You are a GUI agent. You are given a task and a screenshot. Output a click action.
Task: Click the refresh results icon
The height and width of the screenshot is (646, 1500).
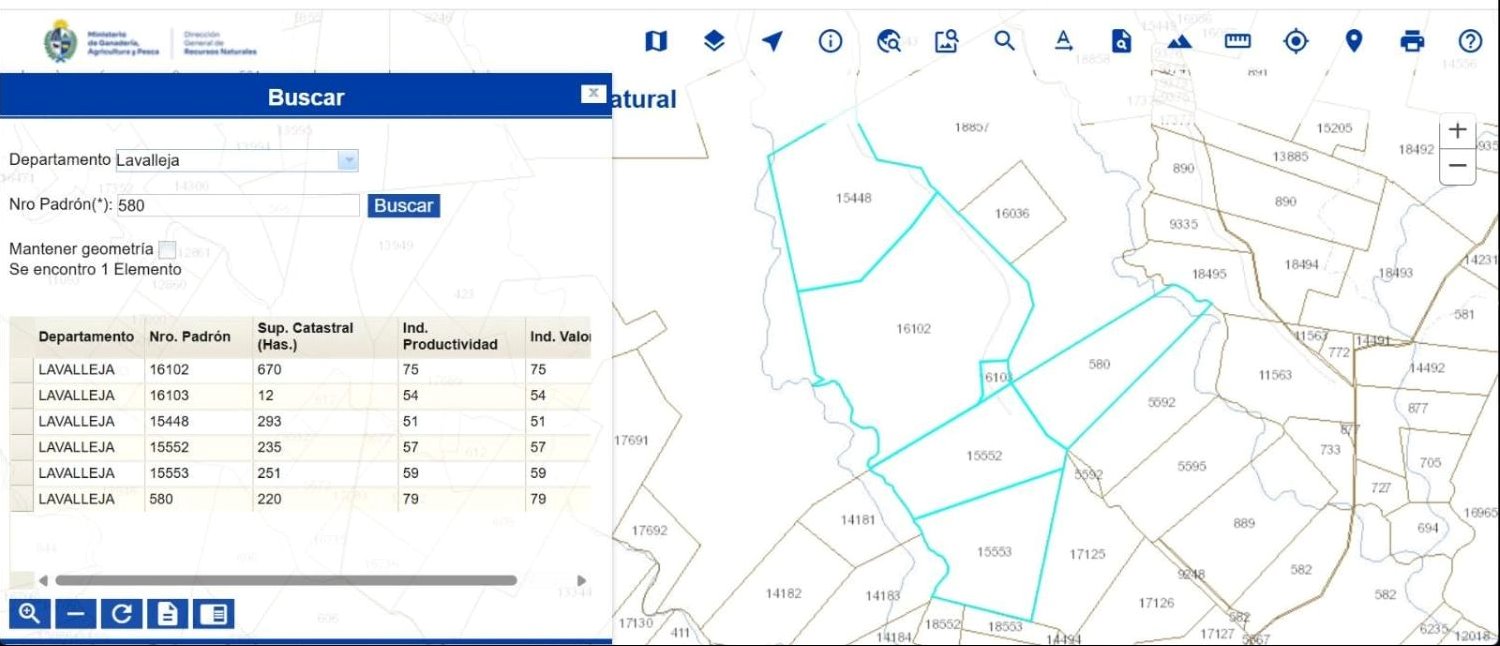[x=121, y=614]
